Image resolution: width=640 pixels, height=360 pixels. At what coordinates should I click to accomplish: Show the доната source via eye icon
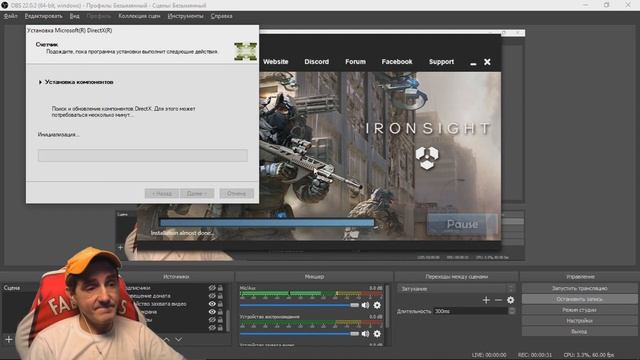(x=212, y=296)
